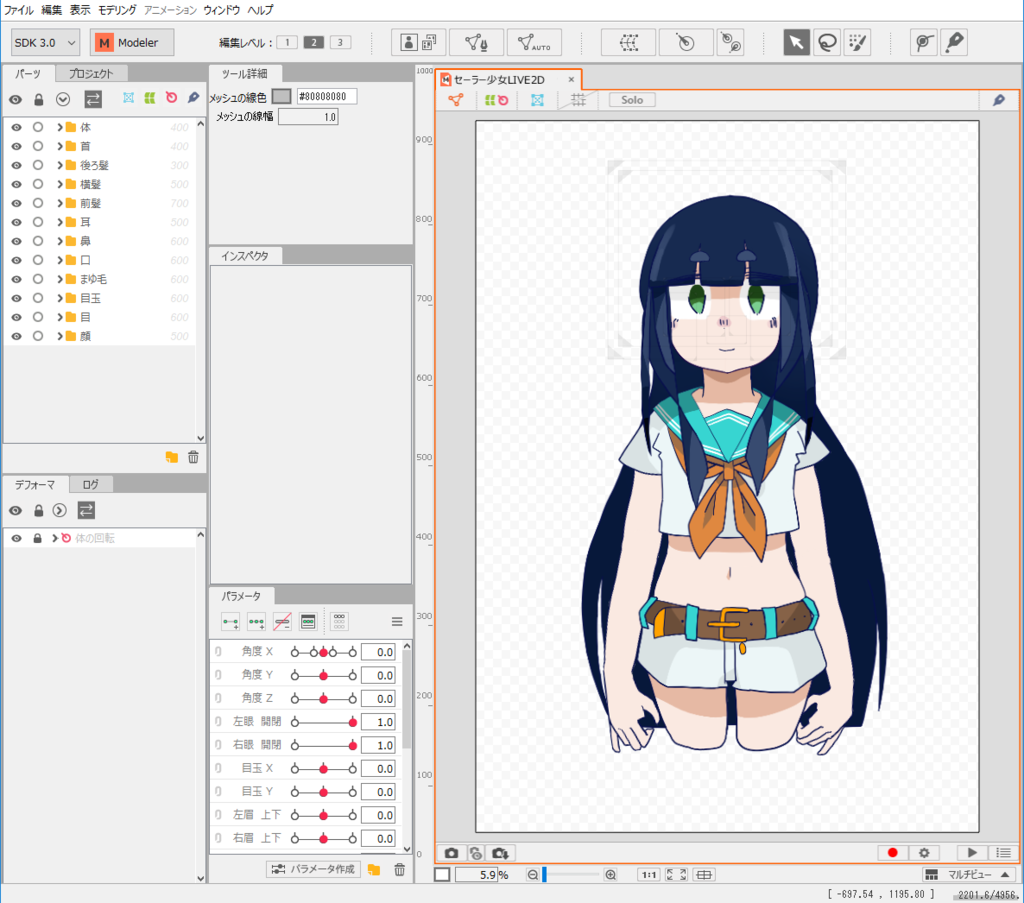Click pin icon in canvas toolbar
Image resolution: width=1024 pixels, height=903 pixels.
pos(999,100)
